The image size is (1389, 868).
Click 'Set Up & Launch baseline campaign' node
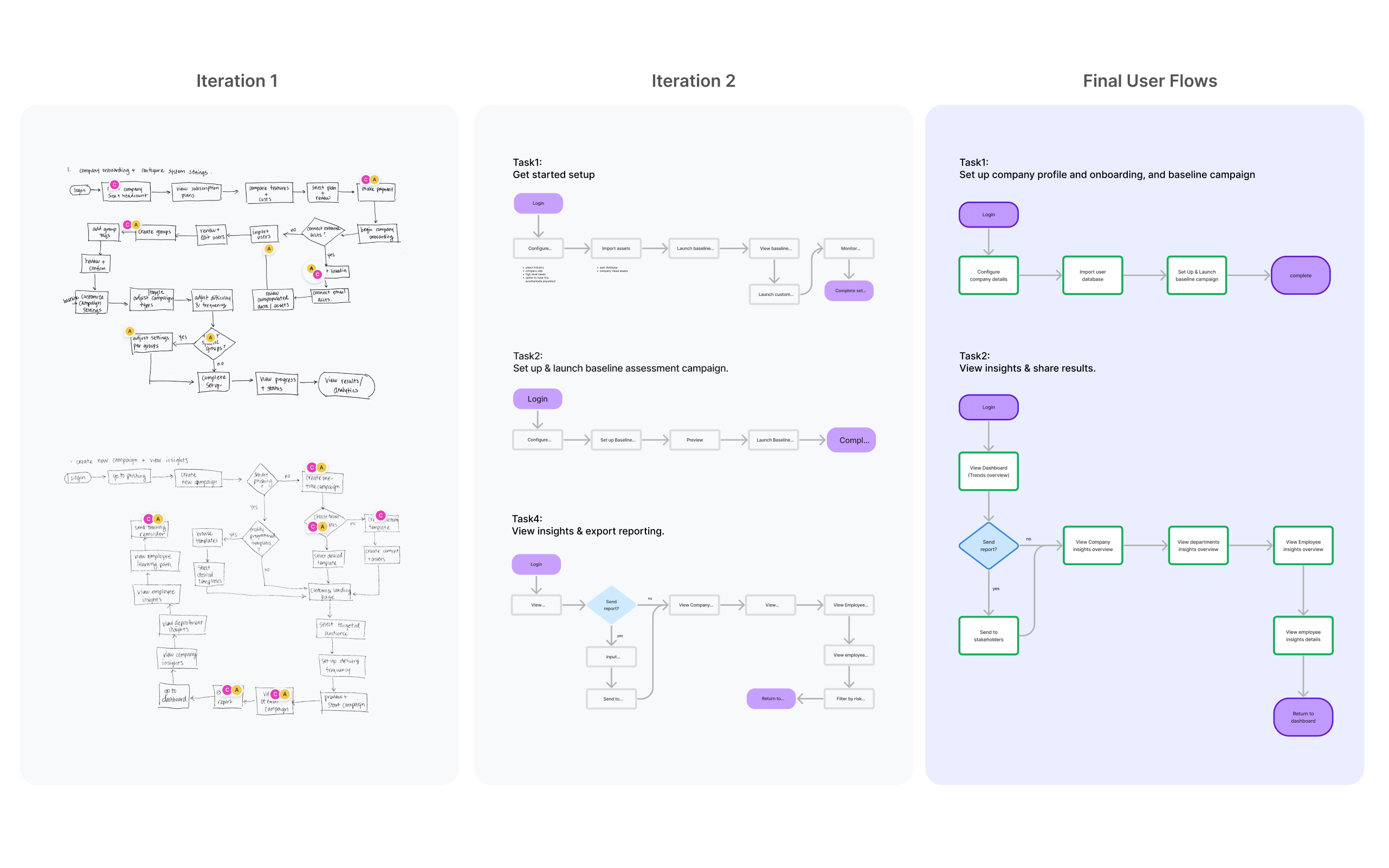1196,276
